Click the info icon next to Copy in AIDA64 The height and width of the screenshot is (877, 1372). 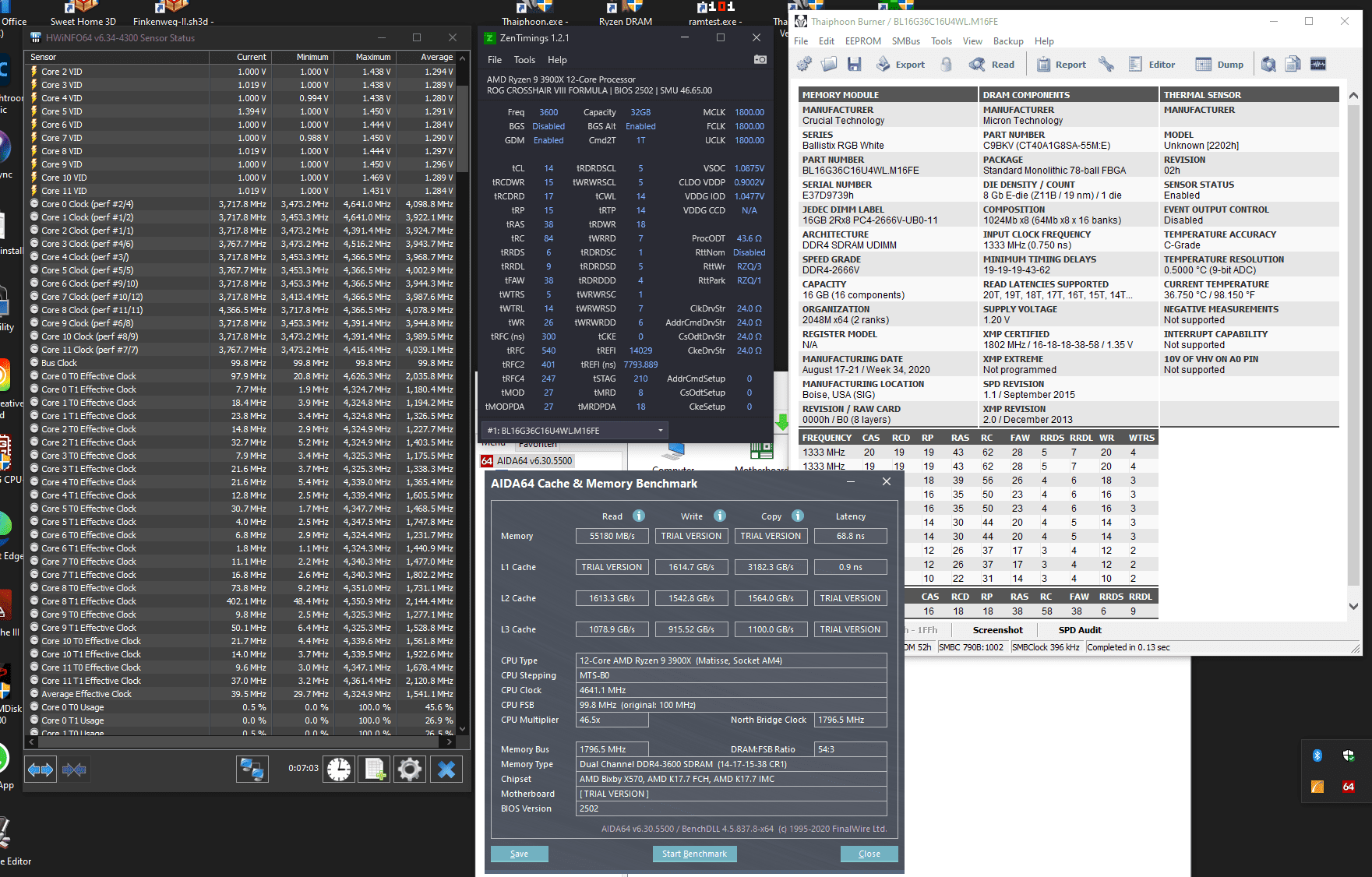click(798, 516)
